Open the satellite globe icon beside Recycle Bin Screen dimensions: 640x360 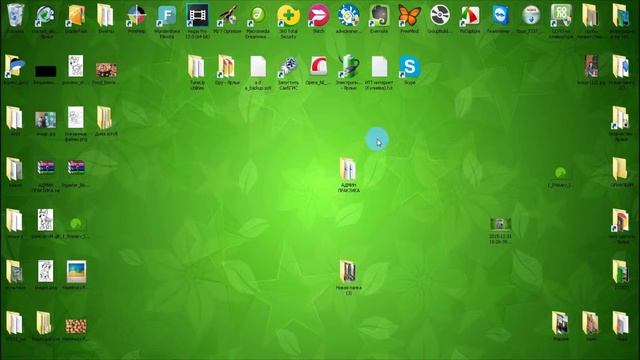[x=45, y=16]
